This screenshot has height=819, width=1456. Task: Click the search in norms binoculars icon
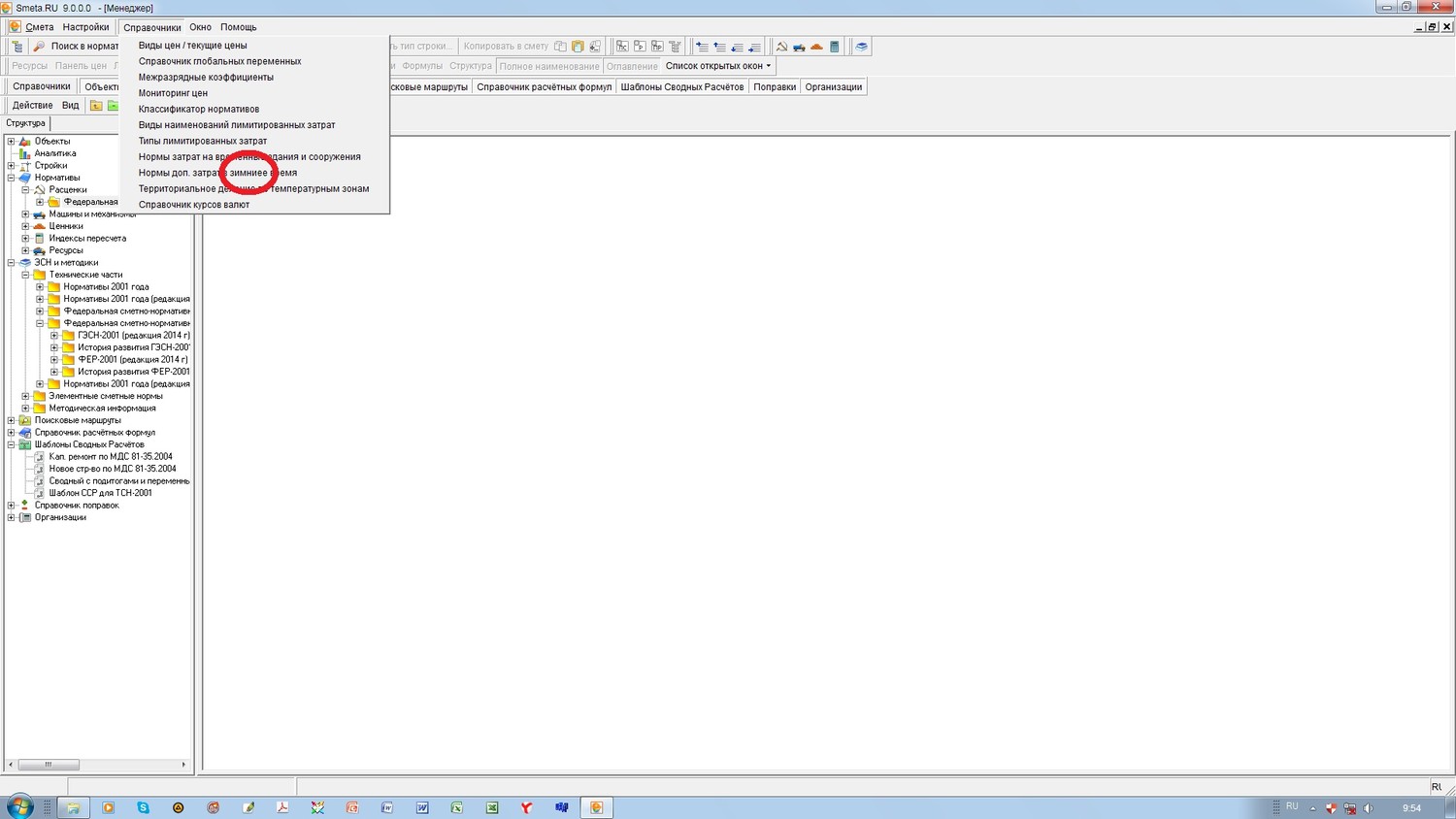[x=39, y=47]
